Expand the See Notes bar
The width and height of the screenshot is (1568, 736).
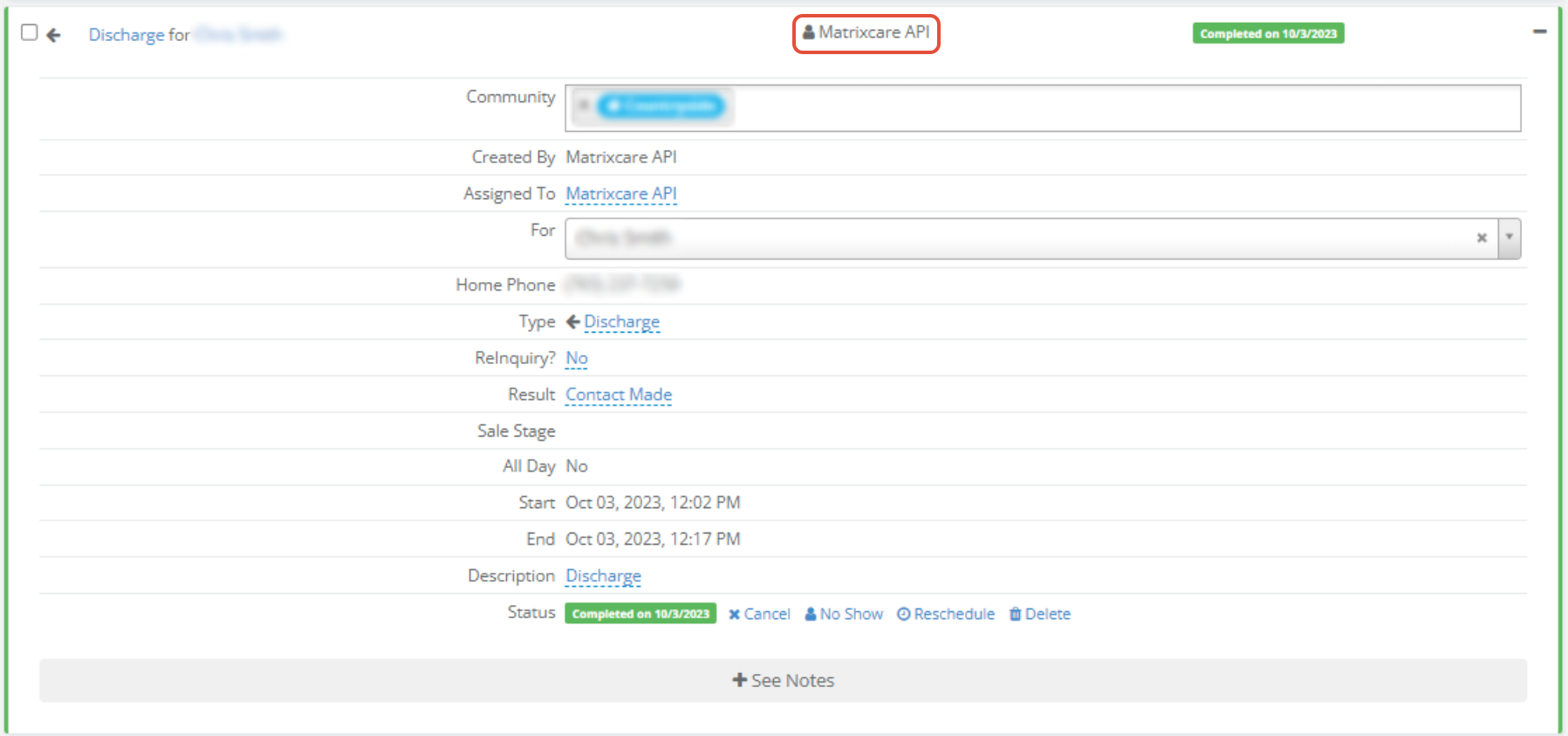(783, 680)
